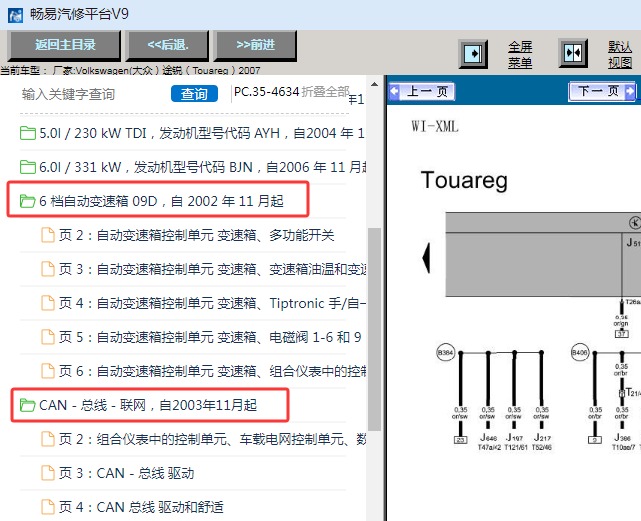
Task: Click folder icon of 6.0l BJN entry
Action: pyautogui.click(x=28, y=167)
